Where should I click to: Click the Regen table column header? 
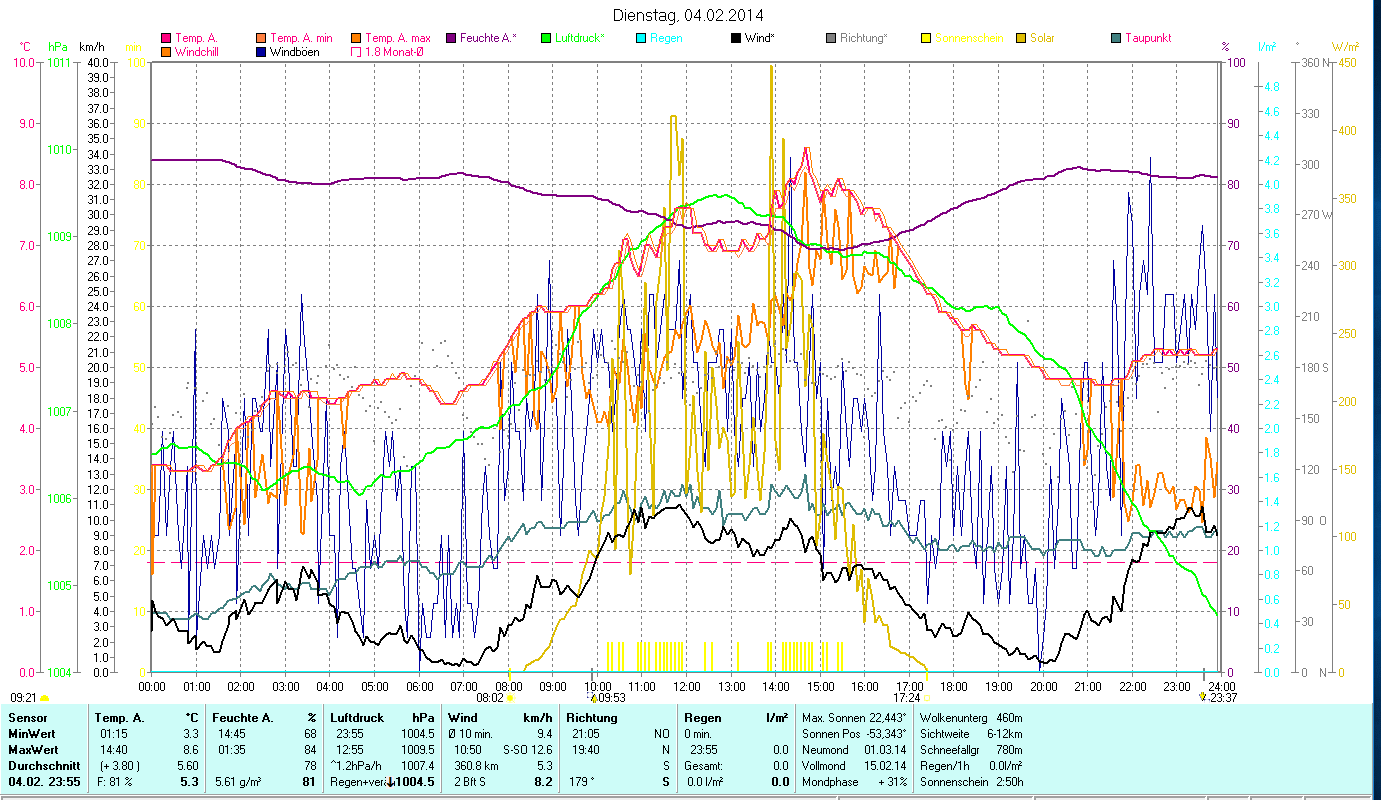pos(702,718)
